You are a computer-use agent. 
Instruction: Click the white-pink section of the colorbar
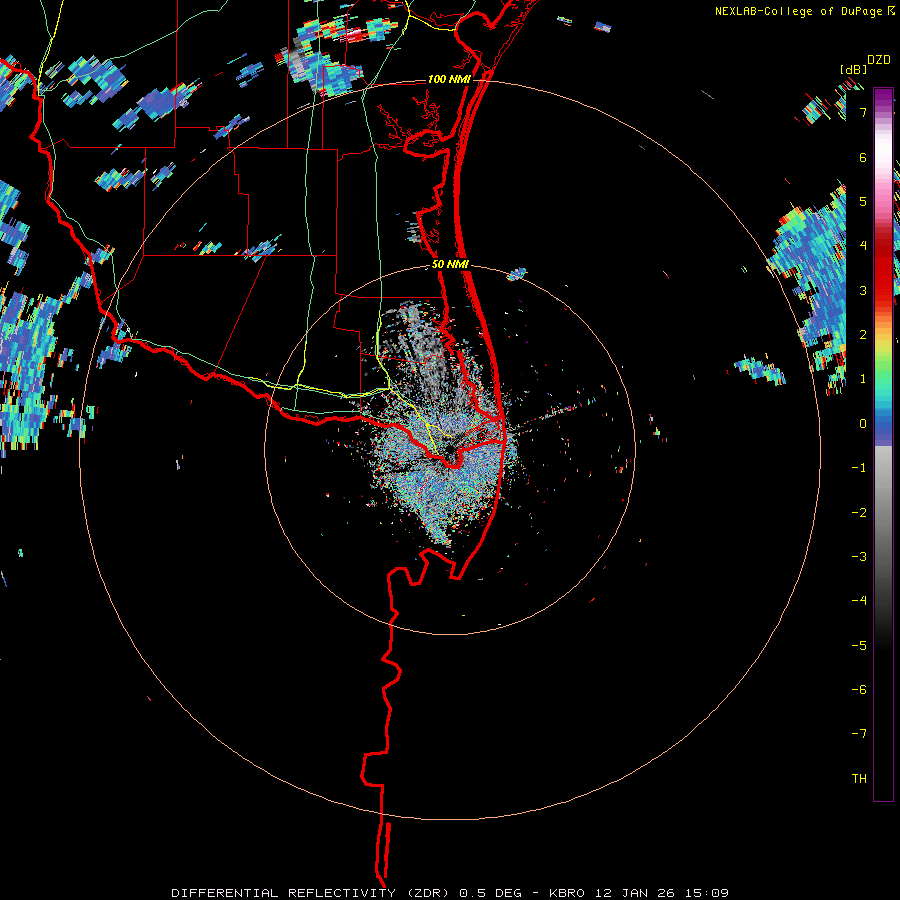coord(883,158)
